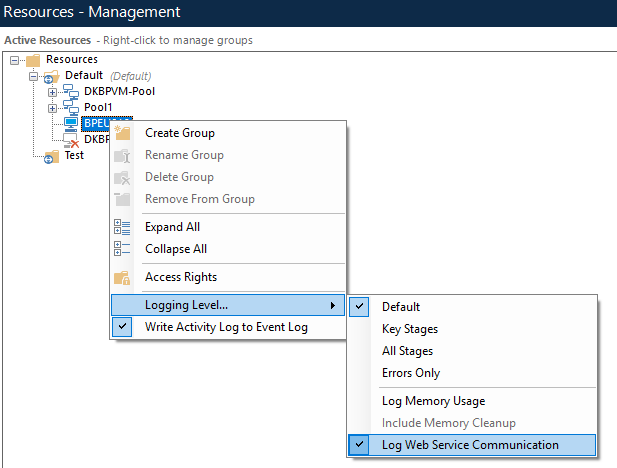
Task: Click the Access Rights padlock folder icon
Action: [122, 277]
